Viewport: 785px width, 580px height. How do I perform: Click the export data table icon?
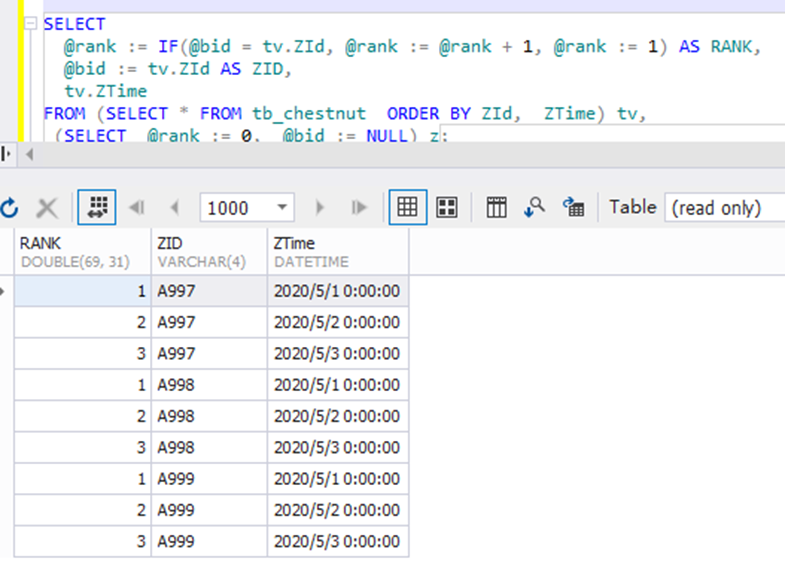click(x=573, y=207)
